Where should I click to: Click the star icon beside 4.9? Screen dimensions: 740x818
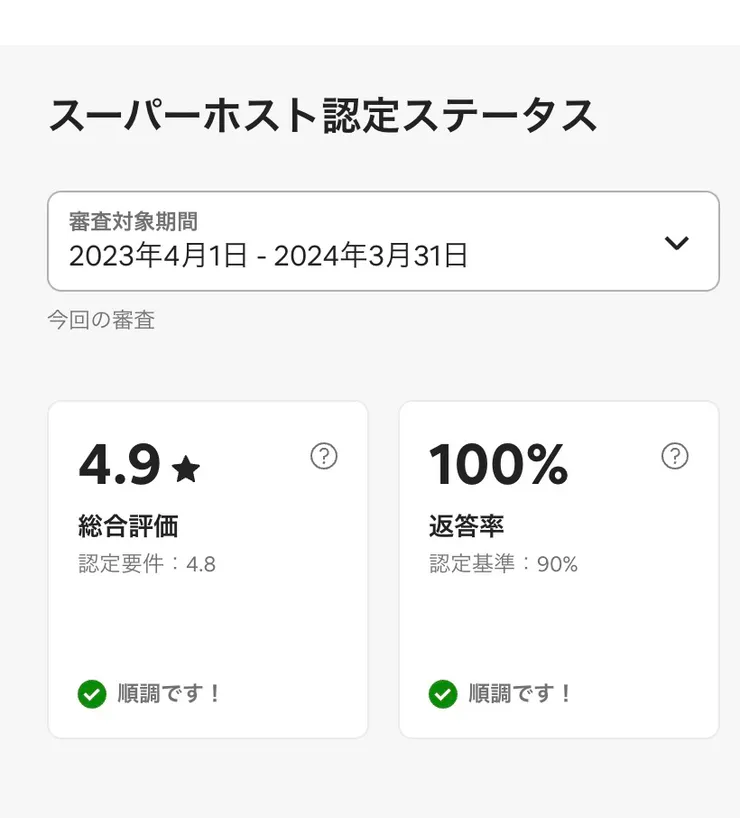(186, 468)
